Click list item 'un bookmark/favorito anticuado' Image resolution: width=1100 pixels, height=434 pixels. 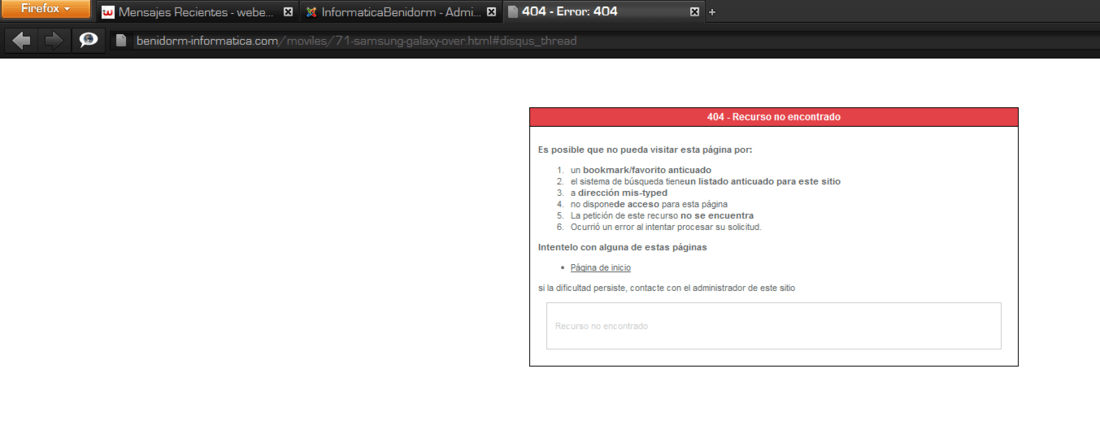pyautogui.click(x=641, y=170)
